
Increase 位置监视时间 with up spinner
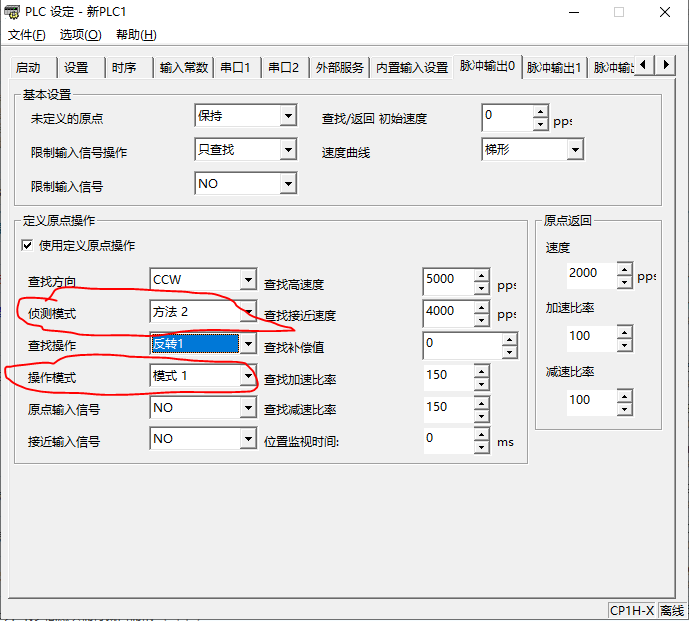pos(481,434)
